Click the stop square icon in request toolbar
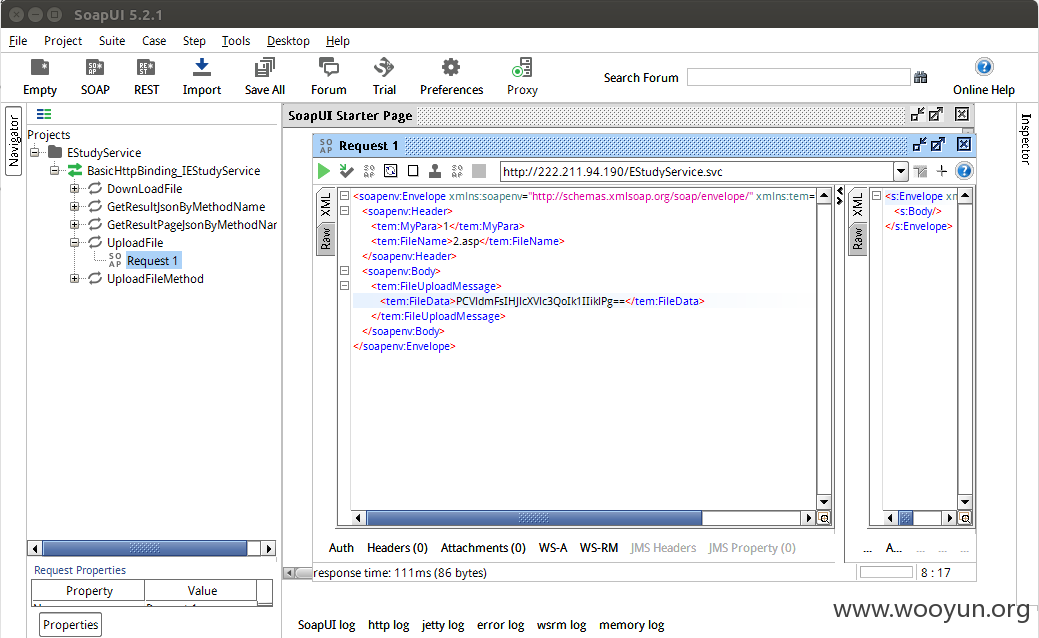 coord(413,171)
